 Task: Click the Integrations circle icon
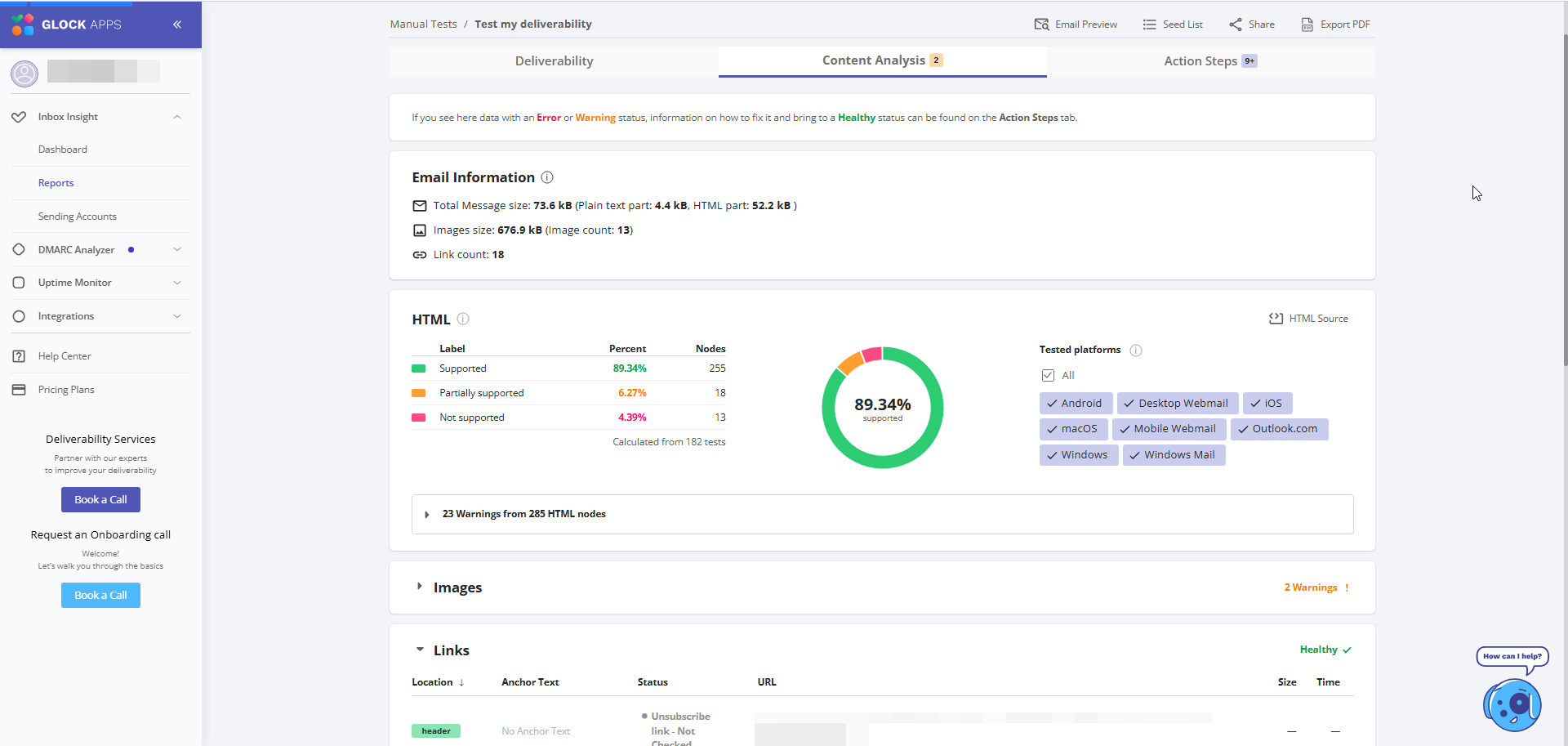(19, 316)
